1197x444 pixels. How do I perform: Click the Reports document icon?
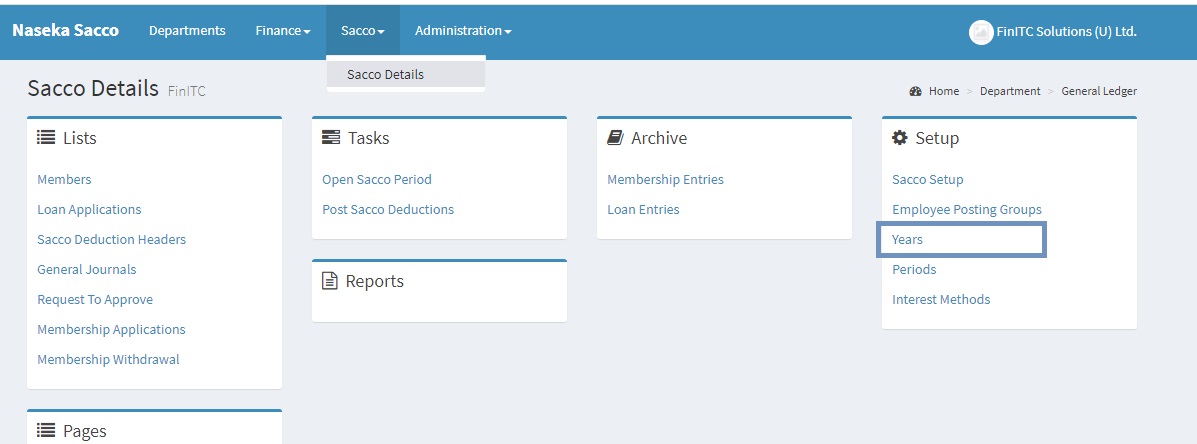point(330,281)
